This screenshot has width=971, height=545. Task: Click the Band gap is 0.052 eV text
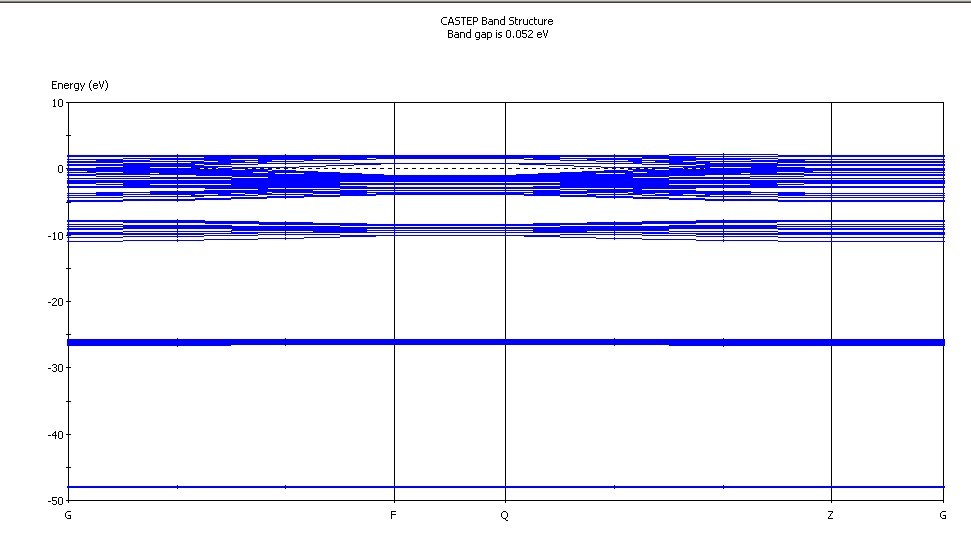pos(497,34)
